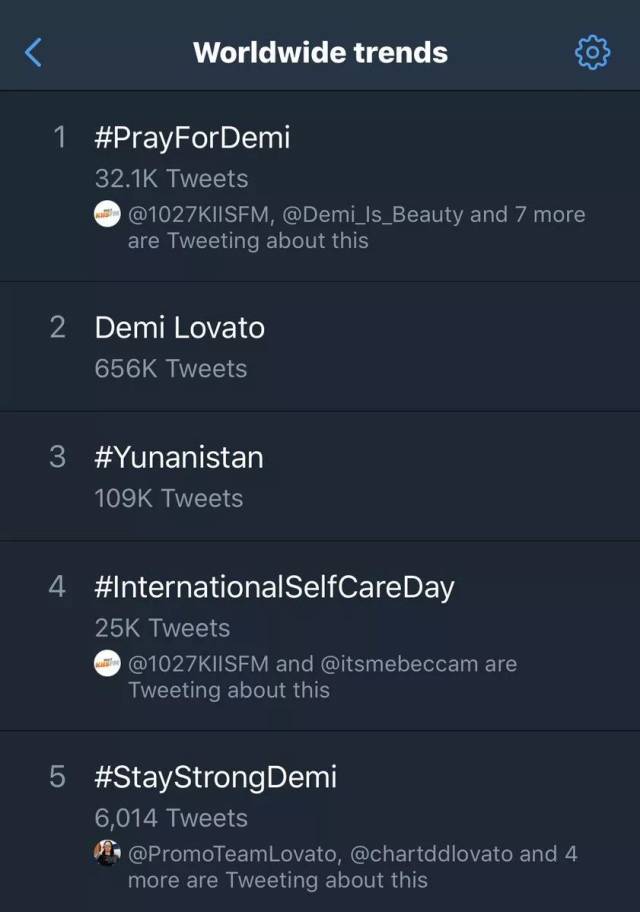This screenshot has height=912, width=640.
Task: Select the 656K Tweets count
Action: coord(171,369)
